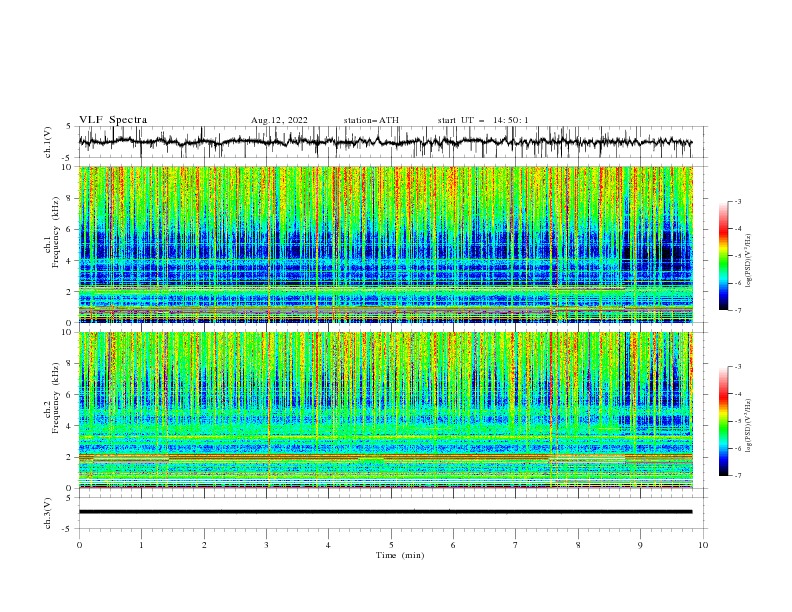Click the ch.1 color bar "log(PSD)(V²/Hz)" label

coord(748,261)
